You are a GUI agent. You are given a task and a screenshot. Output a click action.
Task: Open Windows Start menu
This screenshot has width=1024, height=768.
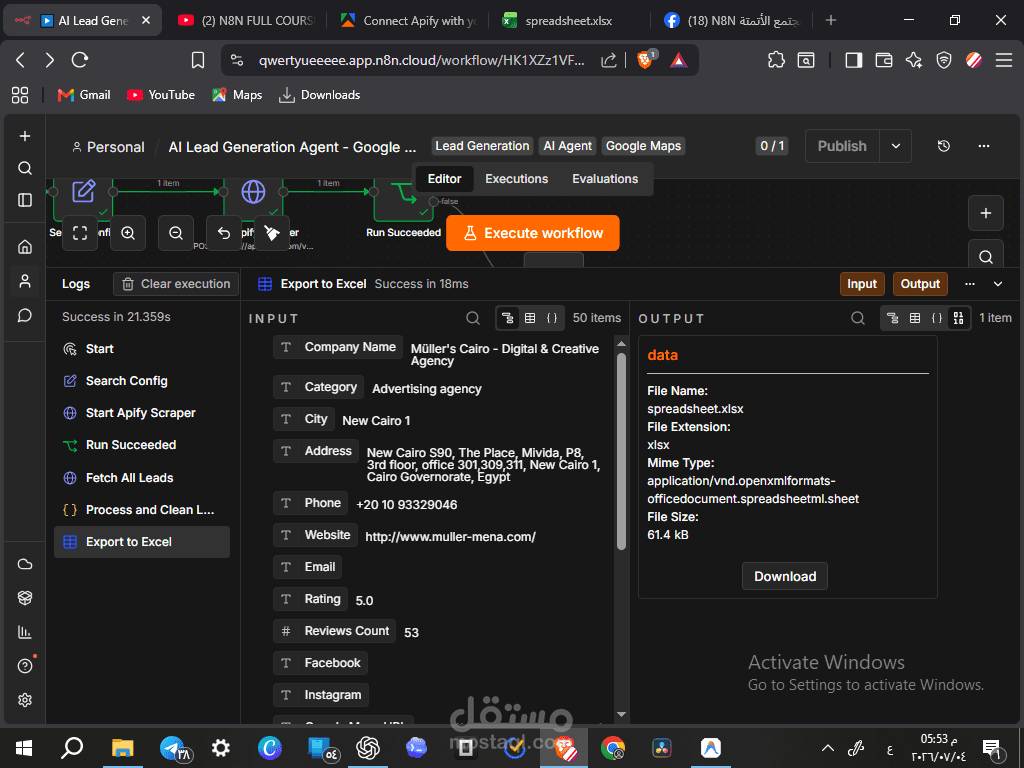click(24, 748)
